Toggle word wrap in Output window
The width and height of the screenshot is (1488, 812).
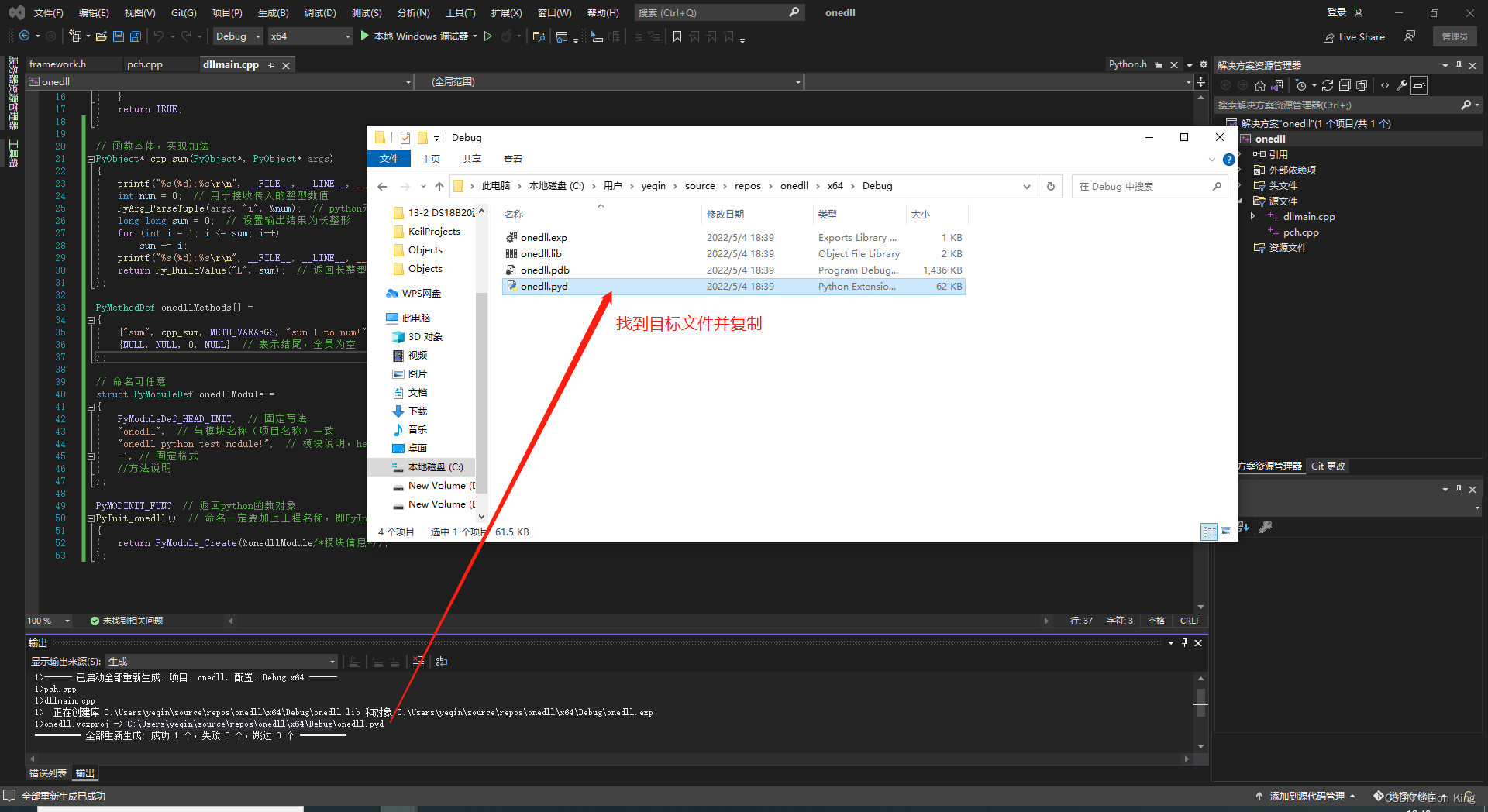pyautogui.click(x=442, y=662)
